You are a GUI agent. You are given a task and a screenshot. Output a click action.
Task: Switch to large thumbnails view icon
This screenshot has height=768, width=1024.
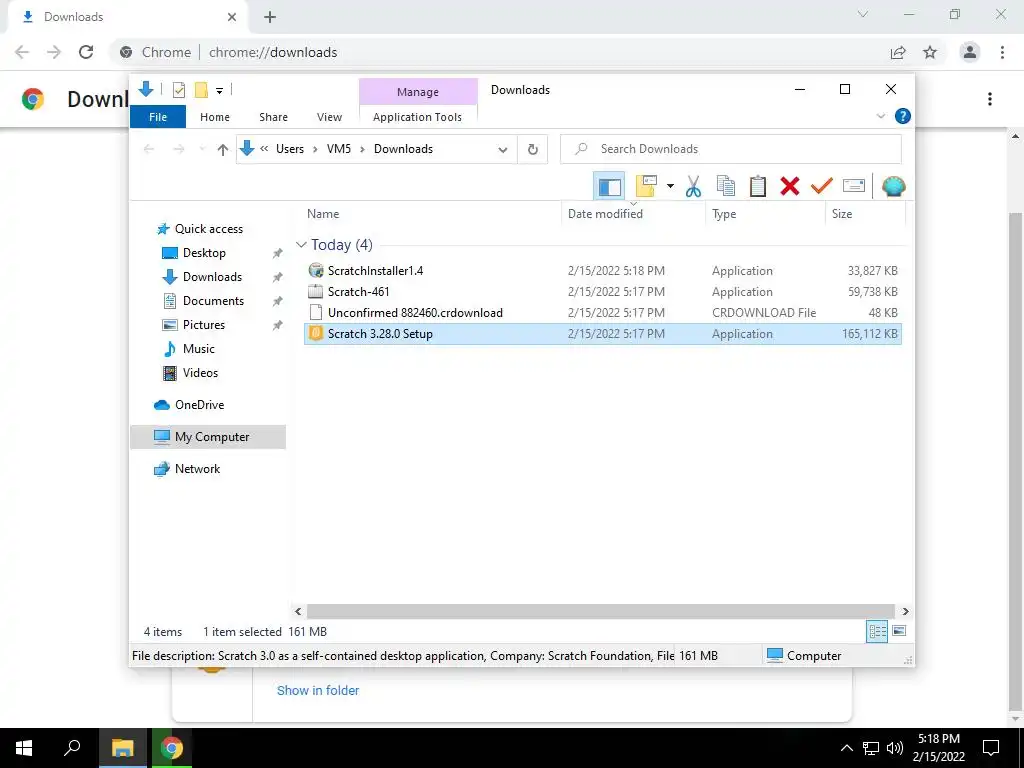(899, 631)
